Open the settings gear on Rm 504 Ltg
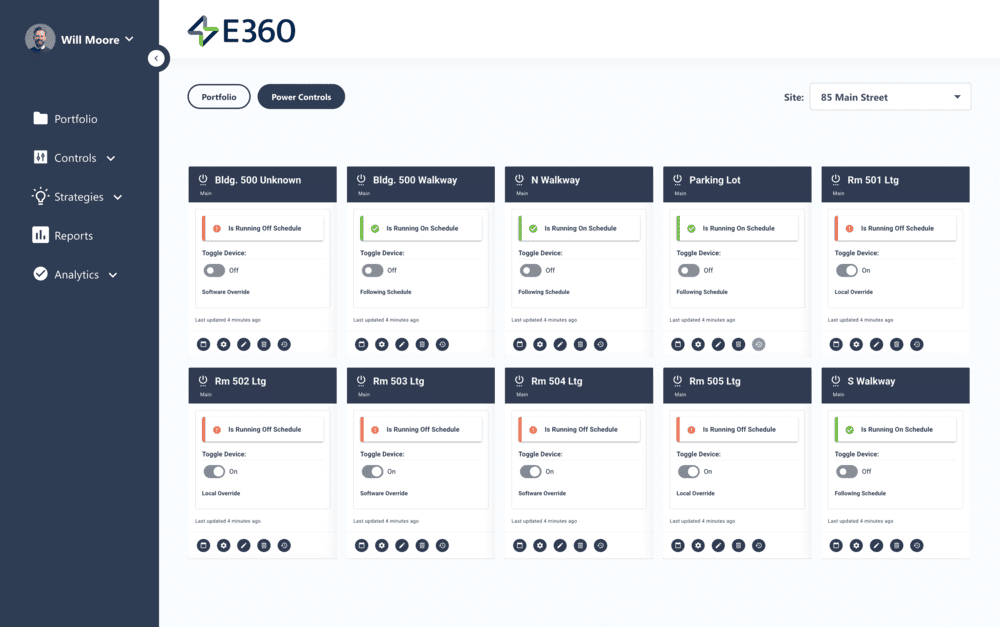 pyautogui.click(x=540, y=546)
